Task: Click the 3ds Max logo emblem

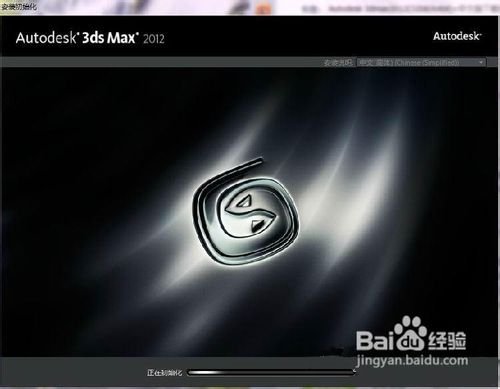Action: [246, 212]
